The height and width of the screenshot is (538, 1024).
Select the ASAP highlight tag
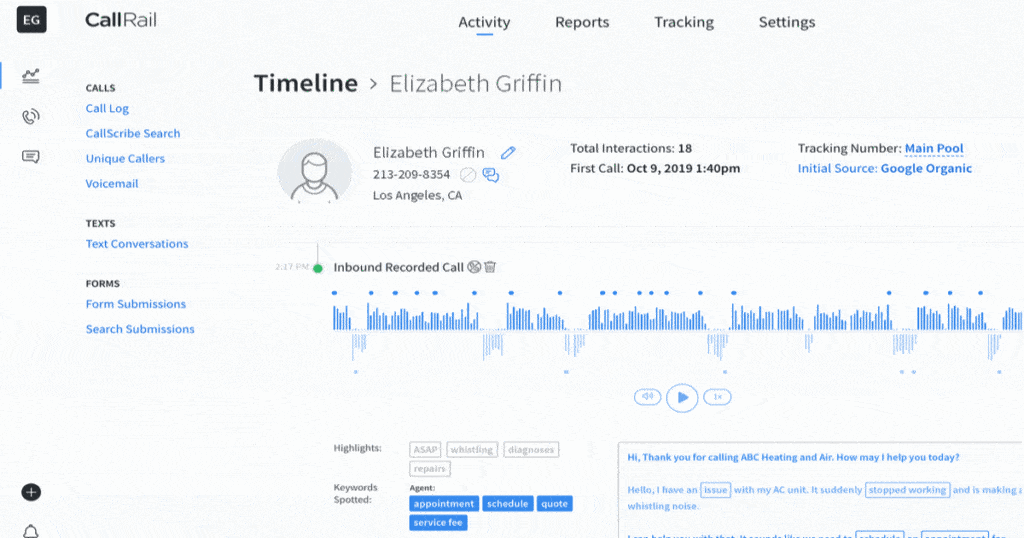coord(425,450)
